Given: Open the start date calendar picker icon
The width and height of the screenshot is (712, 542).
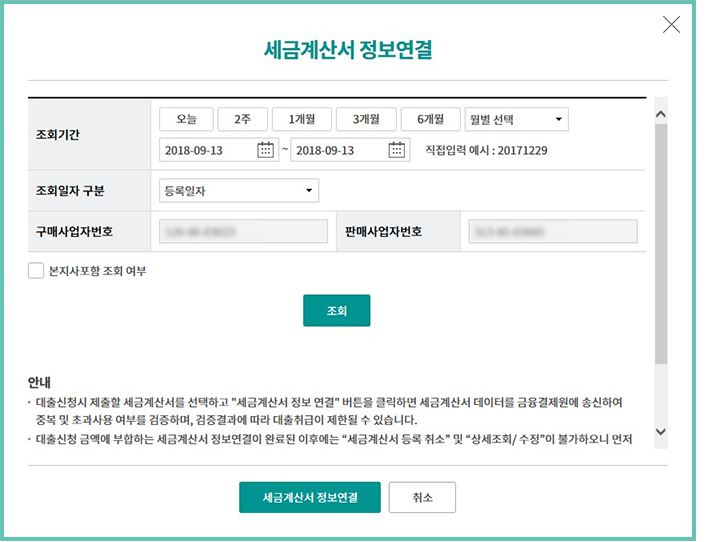Looking at the screenshot, I should point(265,150).
